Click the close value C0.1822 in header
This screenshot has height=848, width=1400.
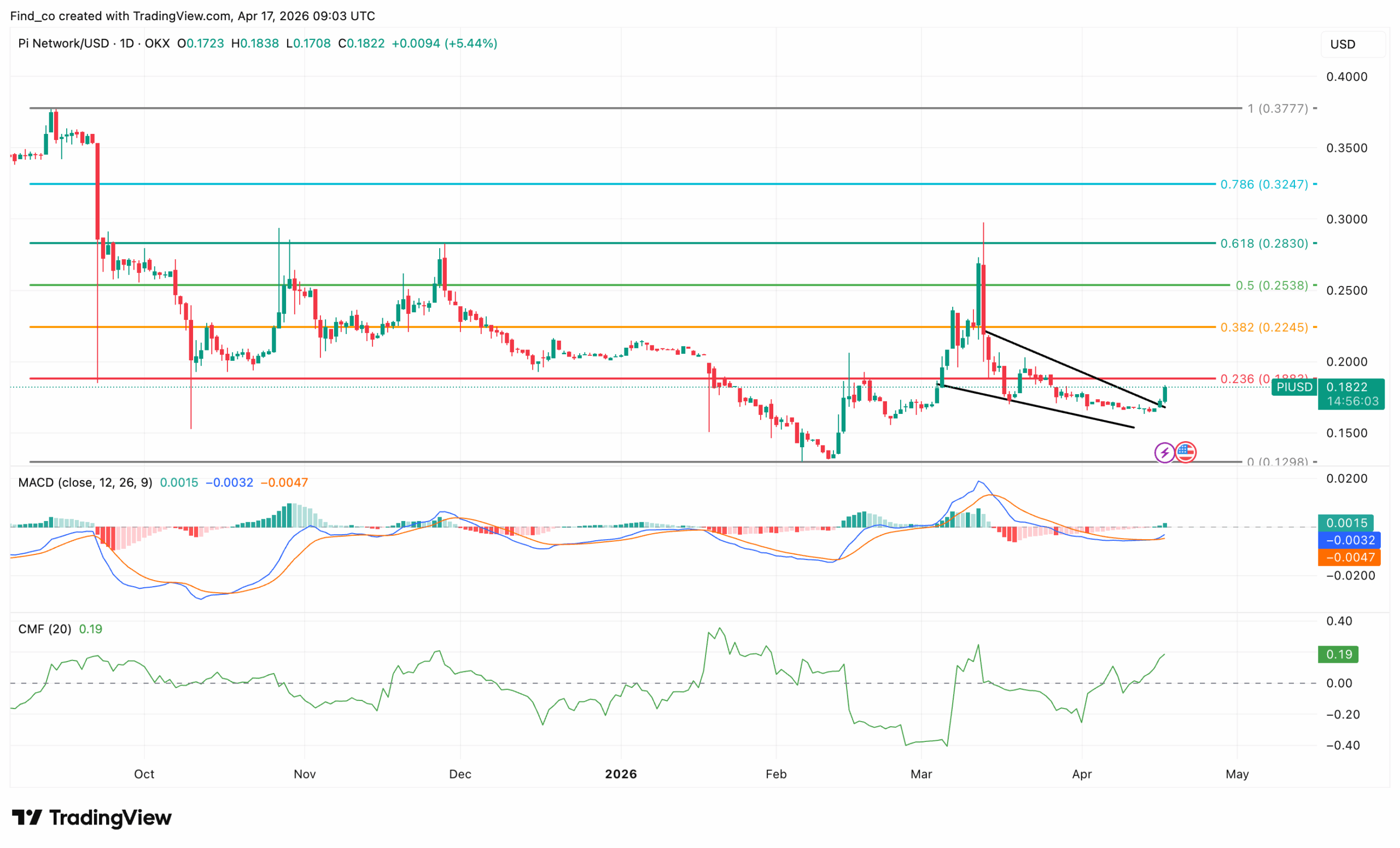(x=361, y=44)
